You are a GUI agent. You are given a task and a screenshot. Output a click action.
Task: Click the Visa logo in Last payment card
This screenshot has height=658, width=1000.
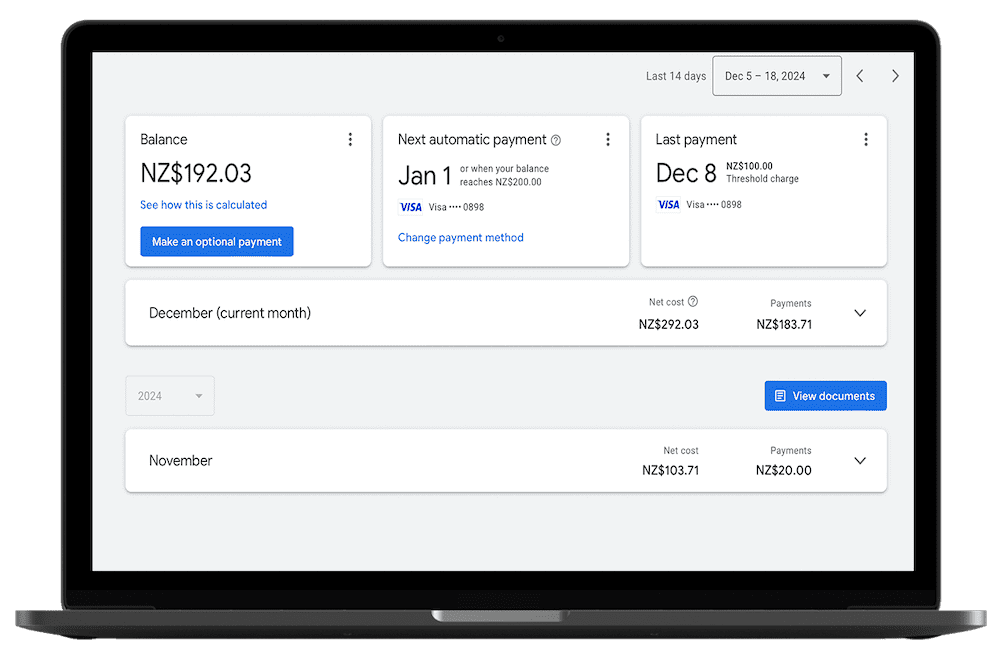pos(668,205)
